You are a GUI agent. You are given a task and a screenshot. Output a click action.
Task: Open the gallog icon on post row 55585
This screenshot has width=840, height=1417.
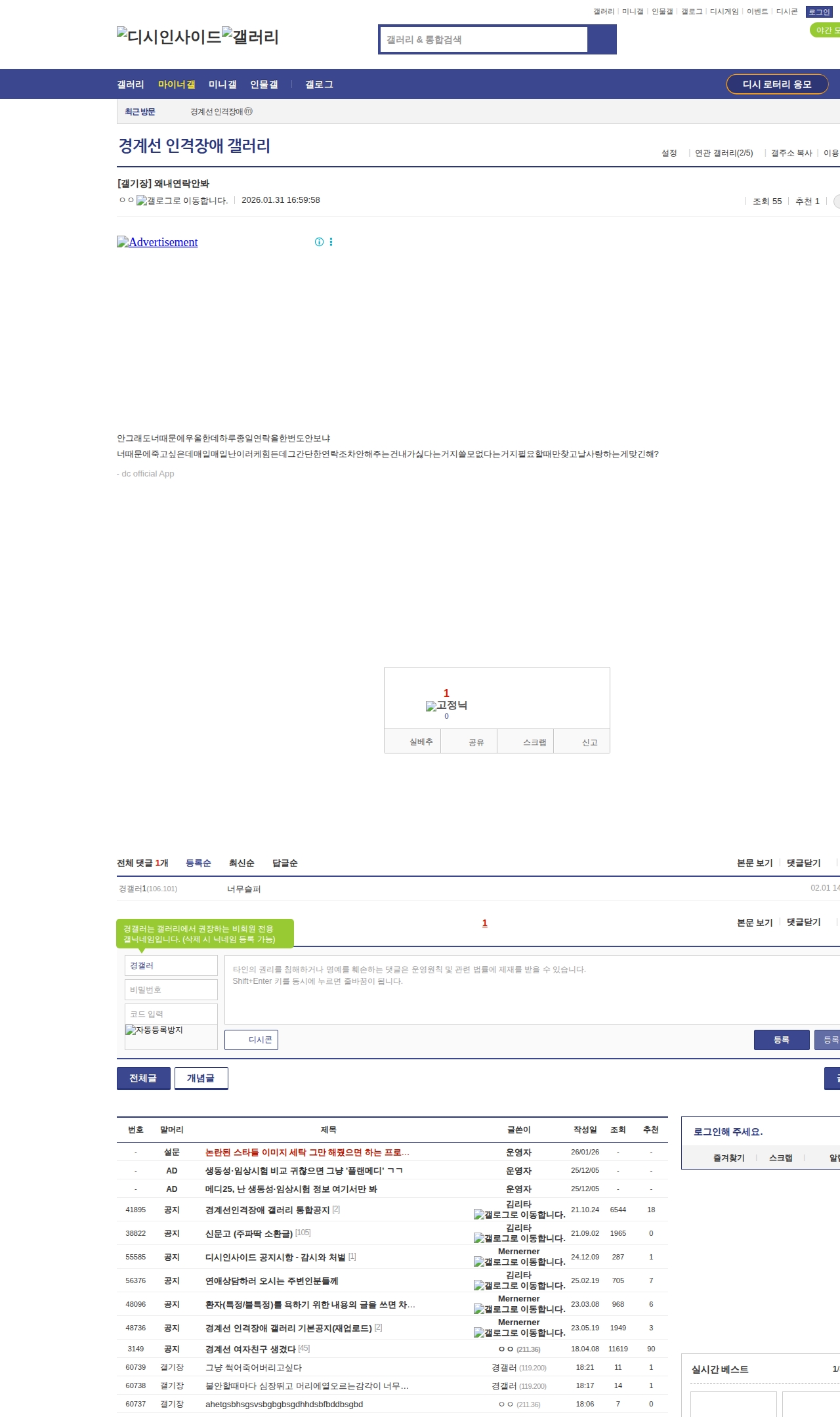point(519,1262)
